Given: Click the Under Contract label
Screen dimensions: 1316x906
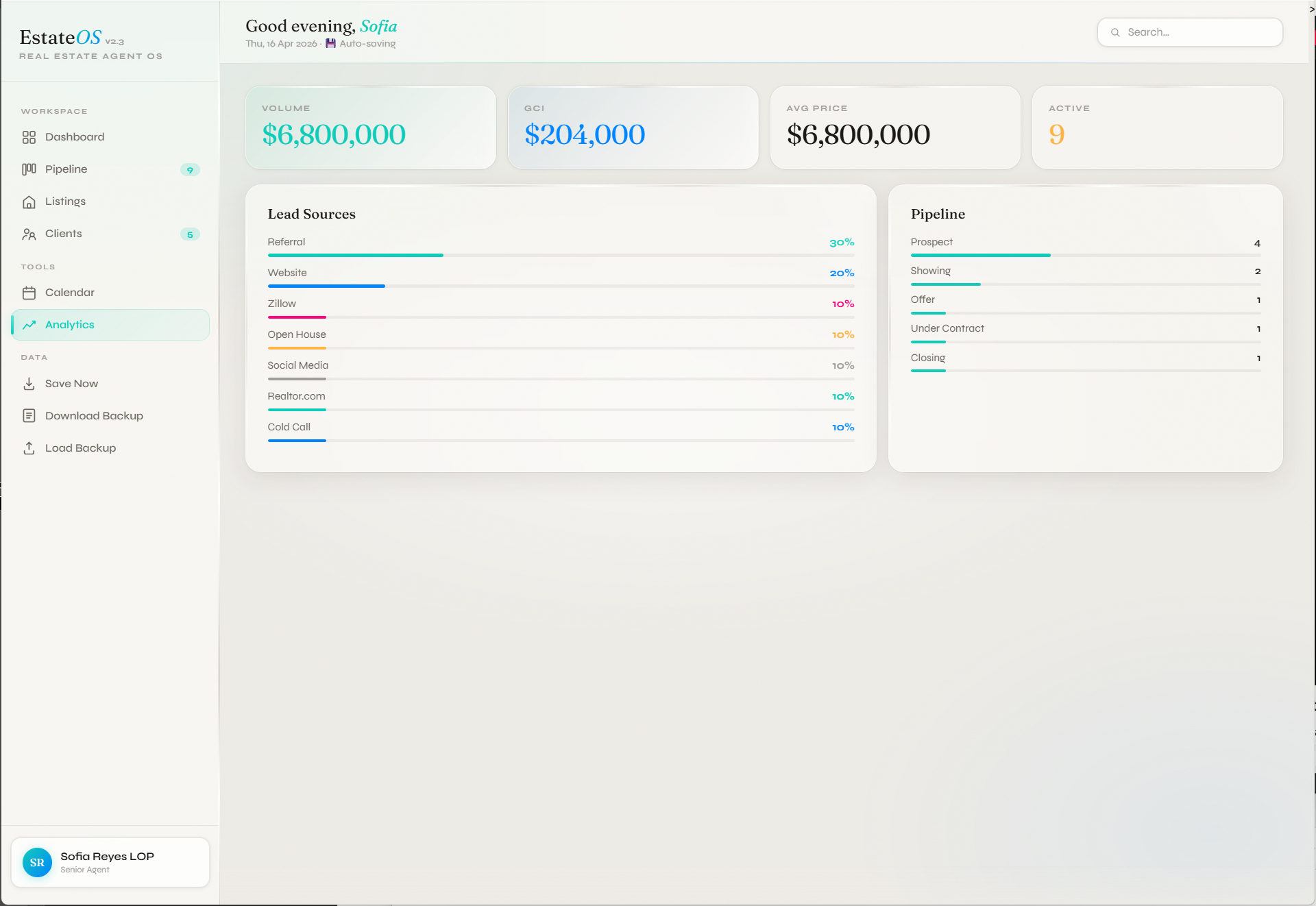Looking at the screenshot, I should [x=947, y=328].
